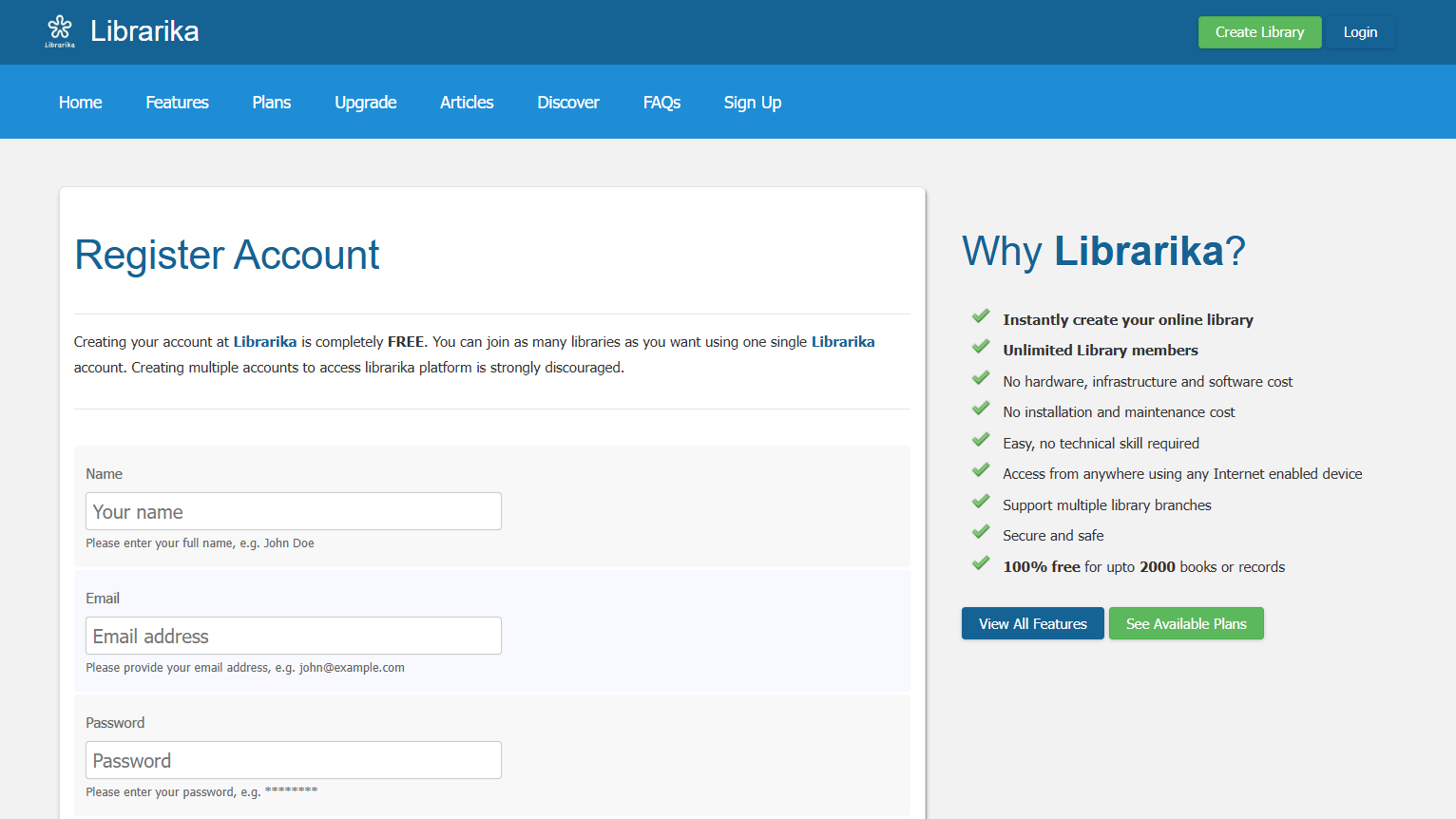
Task: Select Upgrade from the navigation bar
Action: point(366,103)
